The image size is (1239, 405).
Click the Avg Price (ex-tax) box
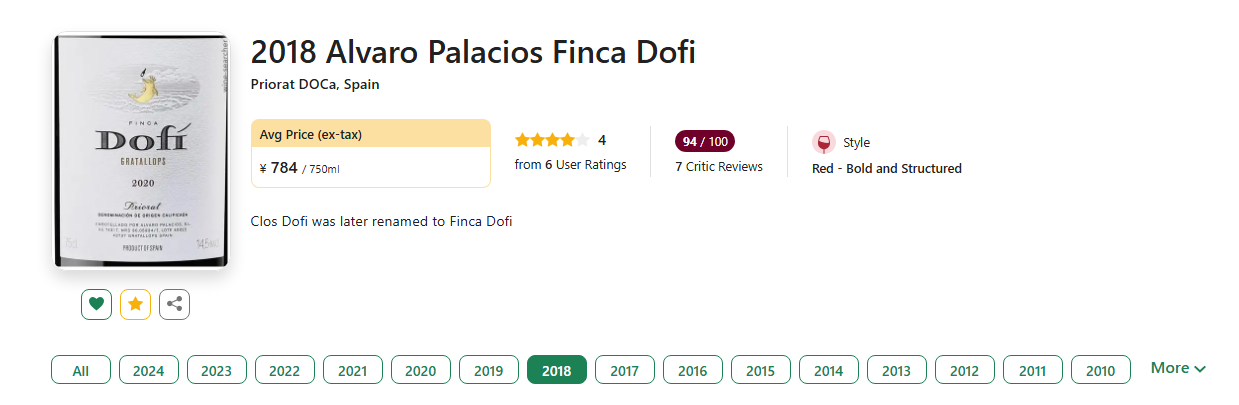click(371, 153)
